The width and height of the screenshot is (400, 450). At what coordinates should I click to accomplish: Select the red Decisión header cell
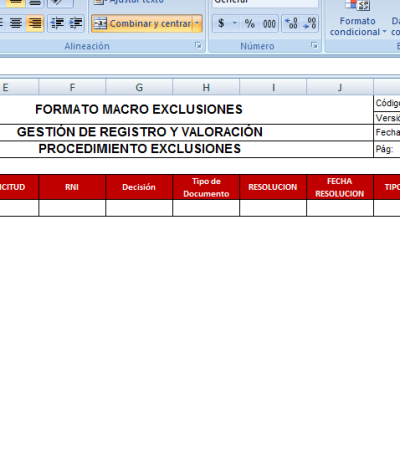[139, 187]
